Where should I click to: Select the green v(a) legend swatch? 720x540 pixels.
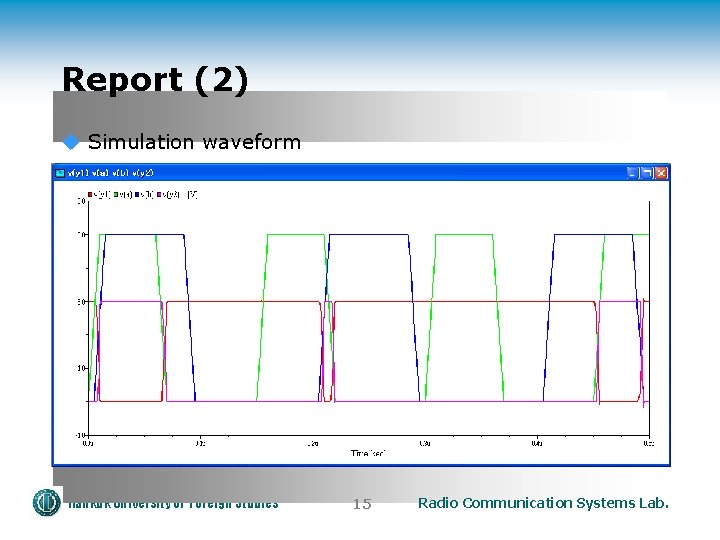(x=116, y=195)
